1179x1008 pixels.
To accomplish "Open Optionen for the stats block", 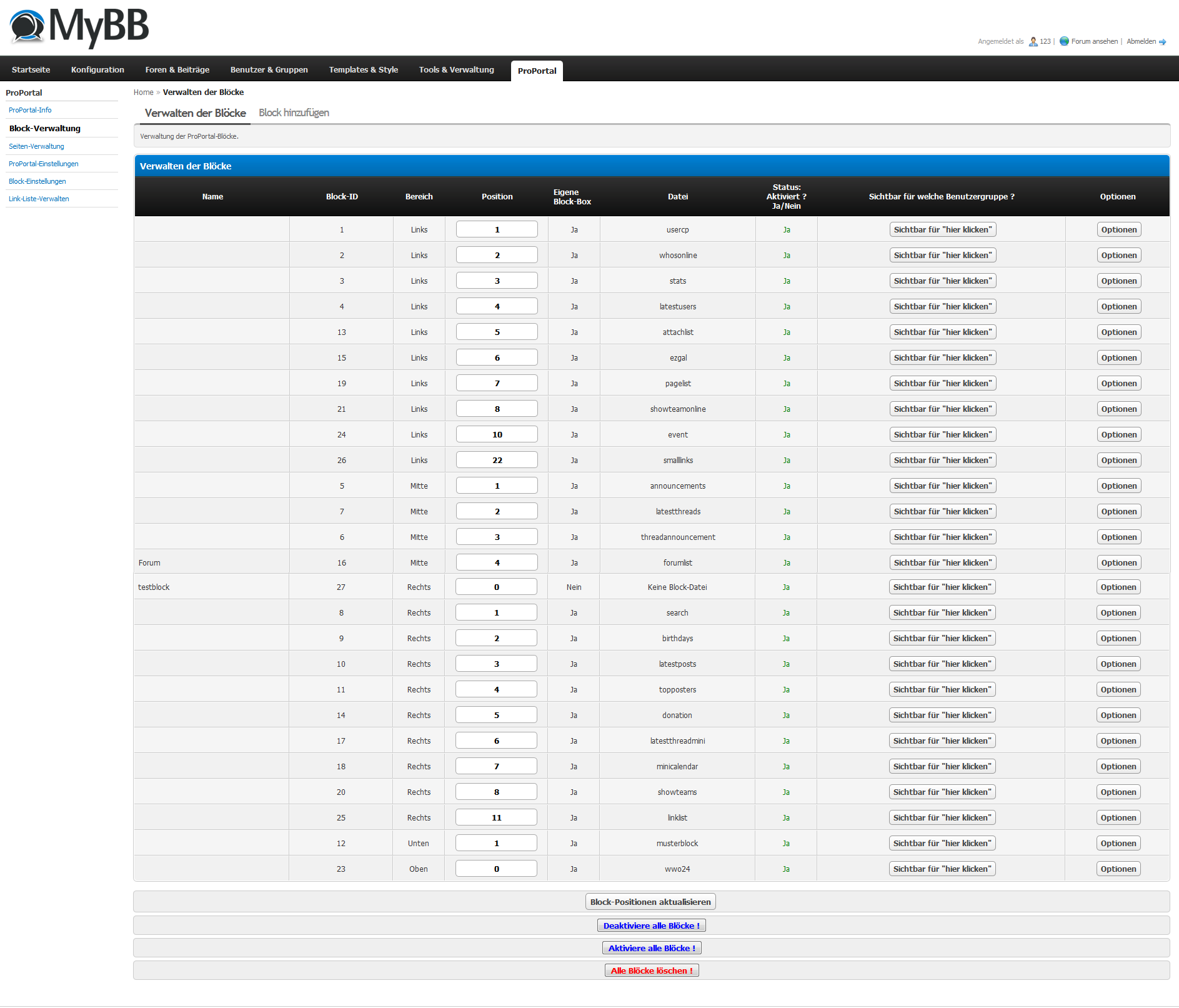I will [1119, 281].
